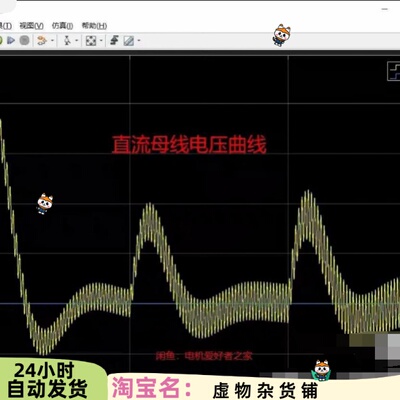Screen dimensions: 400x400
Task: Click the highlight Simulink block icon
Action: [42, 41]
